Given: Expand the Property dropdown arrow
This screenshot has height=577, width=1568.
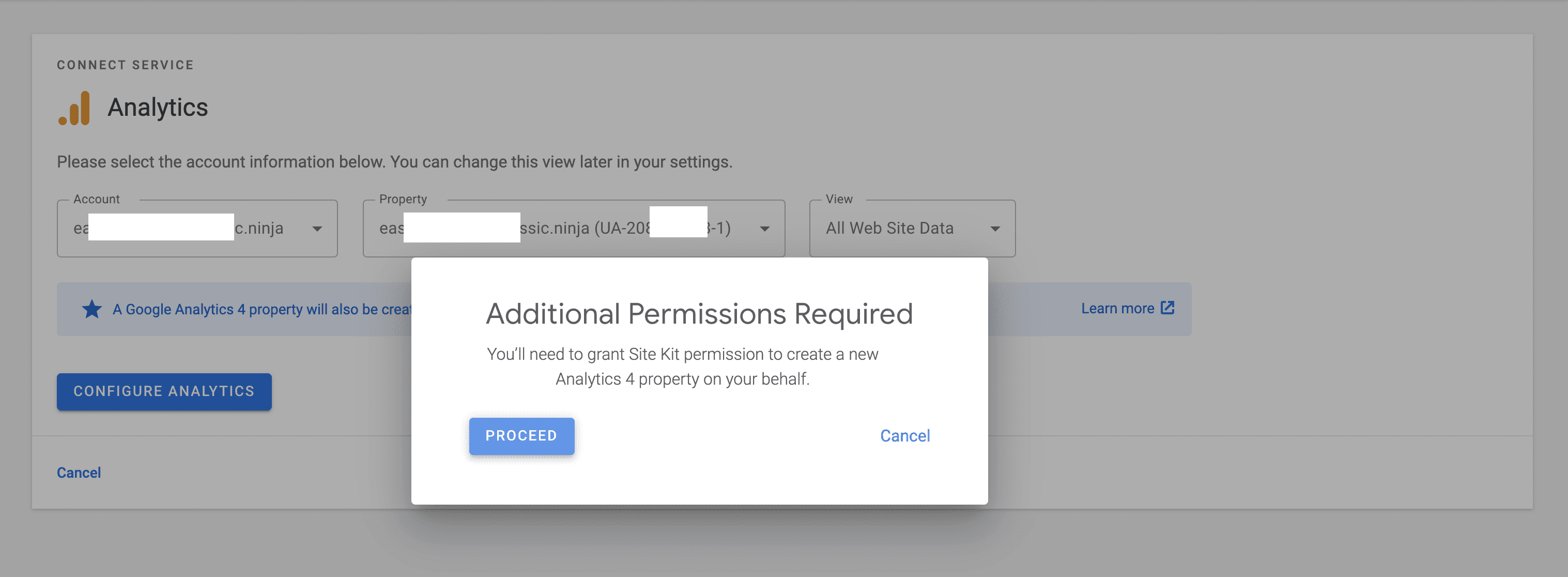Looking at the screenshot, I should point(764,229).
